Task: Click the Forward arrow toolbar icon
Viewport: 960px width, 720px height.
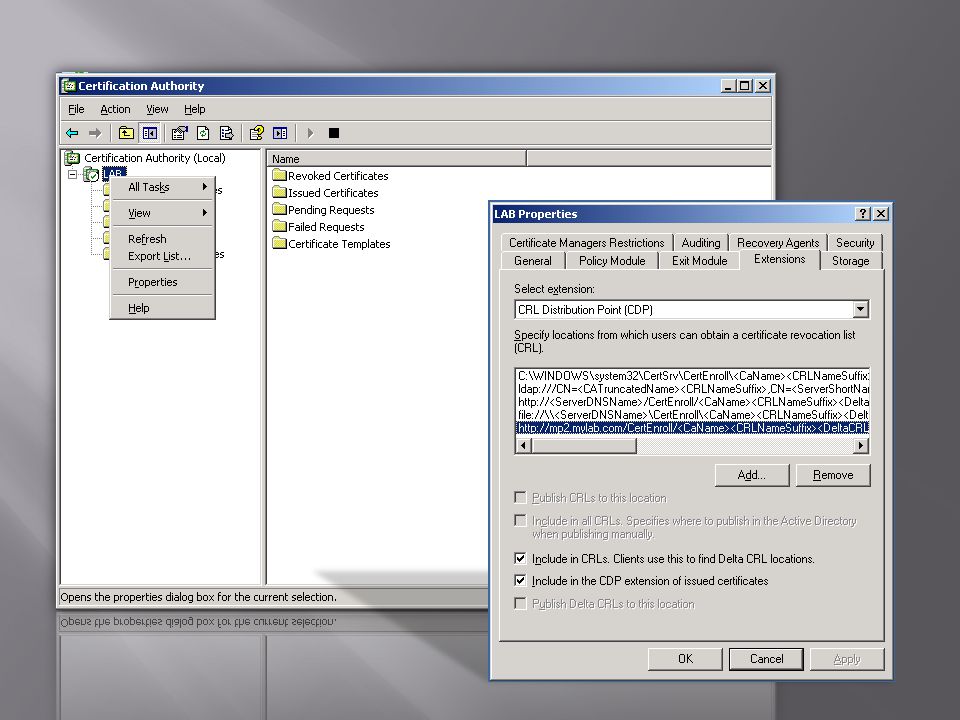Action: tap(95, 133)
